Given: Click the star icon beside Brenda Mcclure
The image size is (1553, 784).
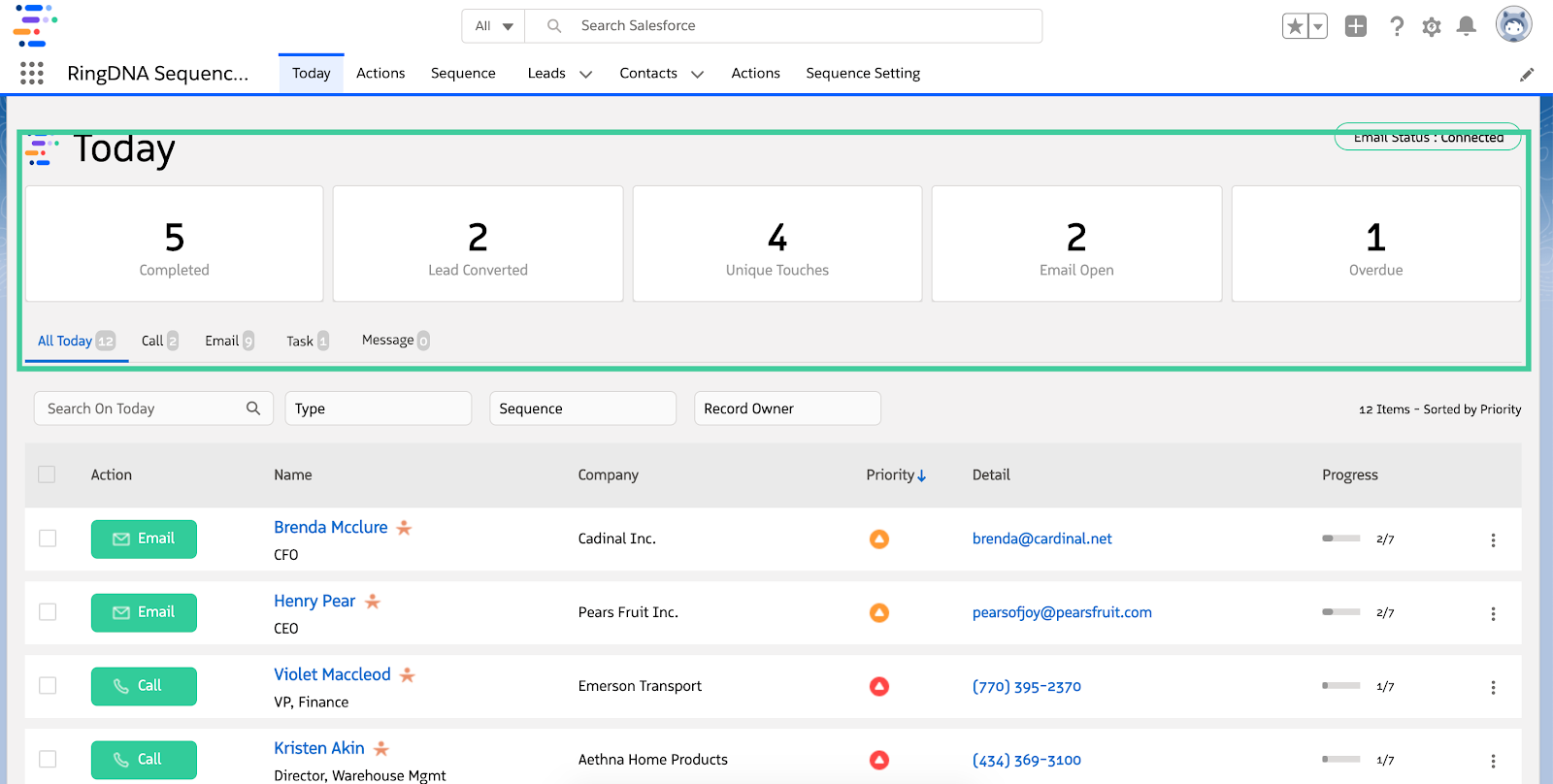Looking at the screenshot, I should [405, 528].
